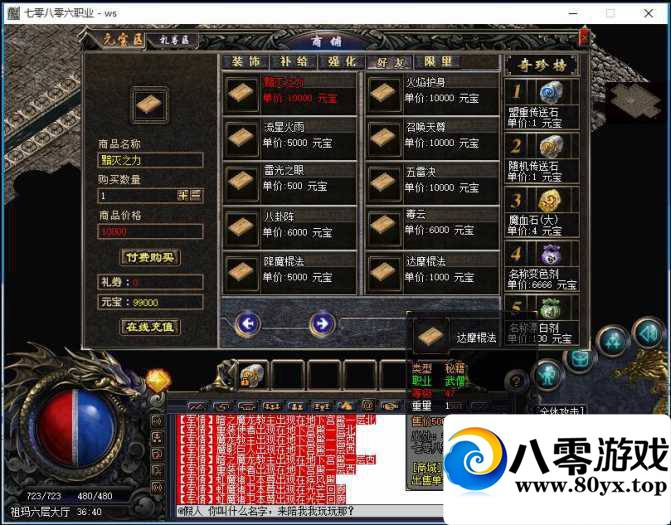Switch to the 礼券区 tab
671x525 pixels.
click(173, 41)
